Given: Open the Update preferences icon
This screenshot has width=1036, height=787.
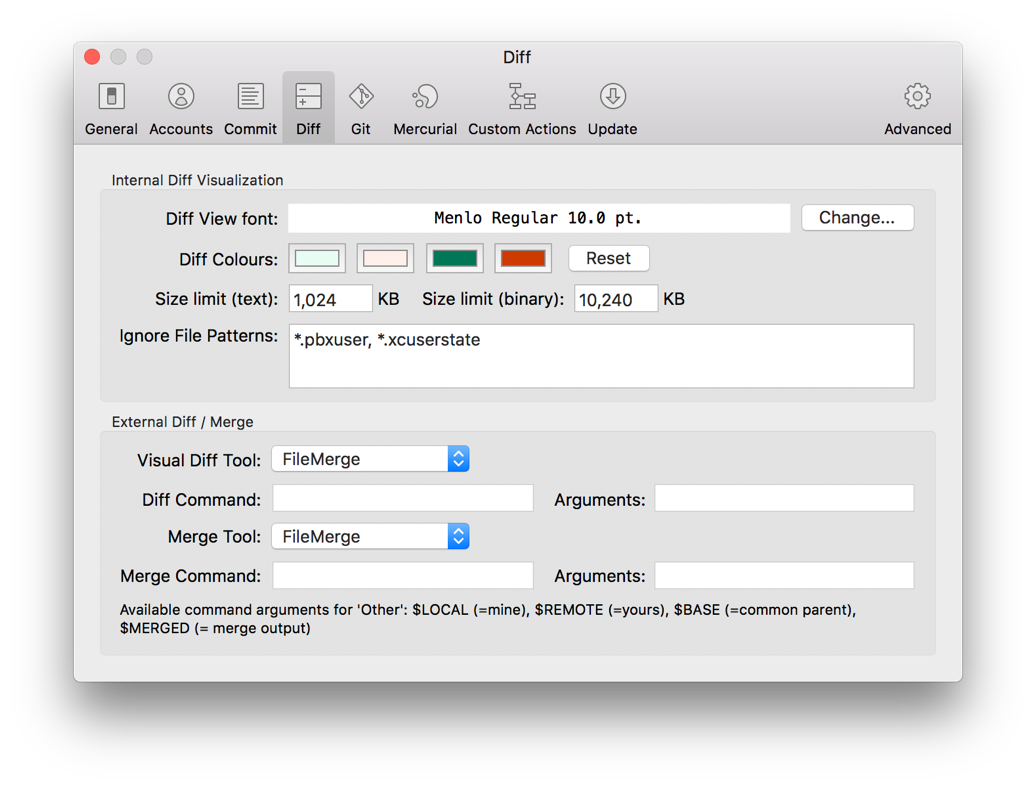Looking at the screenshot, I should pyautogui.click(x=612, y=97).
